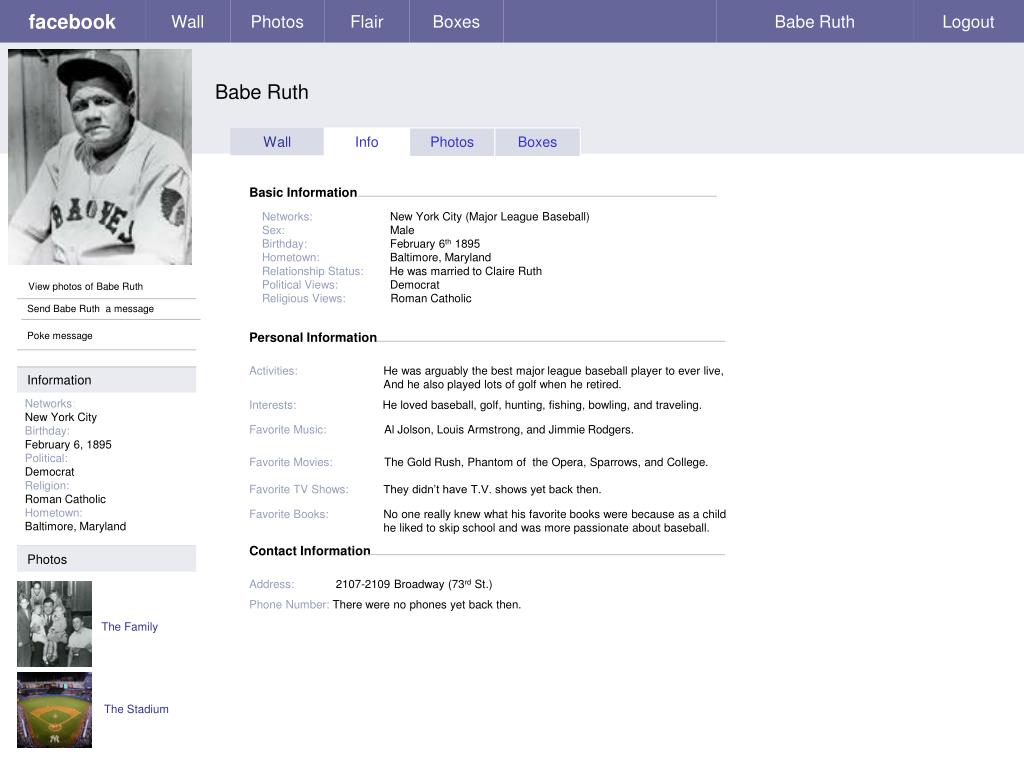
Task: Open The Stadium photo thumbnail
Action: (x=54, y=710)
